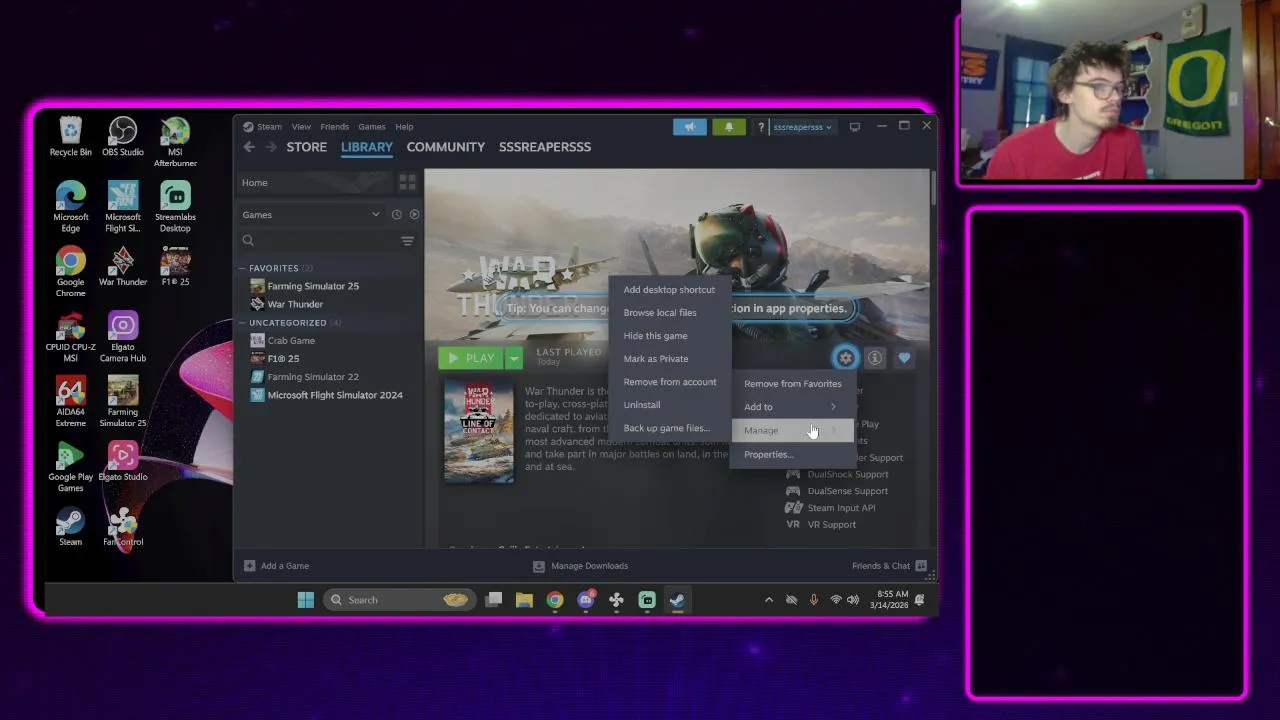Open War Thunder desktop shortcut
1280x720 pixels.
tap(123, 266)
